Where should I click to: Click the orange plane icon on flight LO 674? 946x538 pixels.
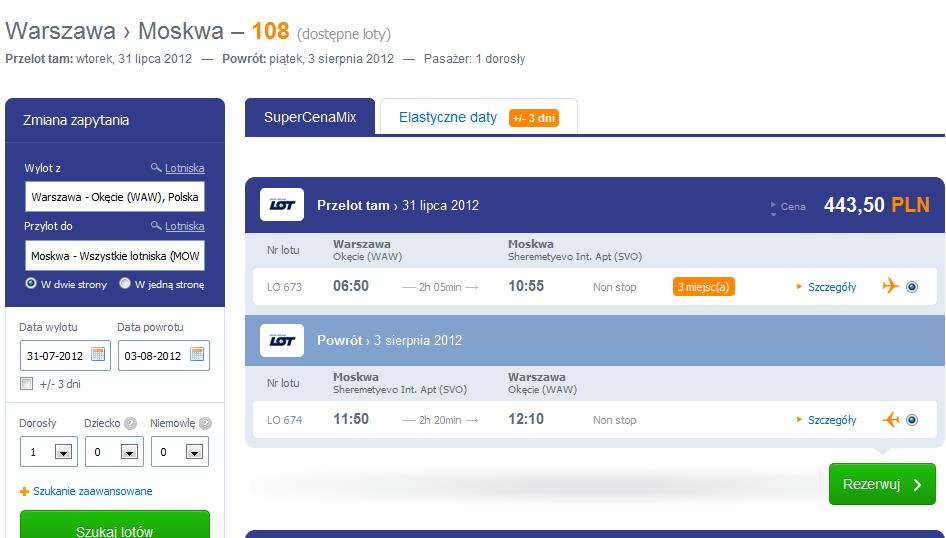[890, 419]
